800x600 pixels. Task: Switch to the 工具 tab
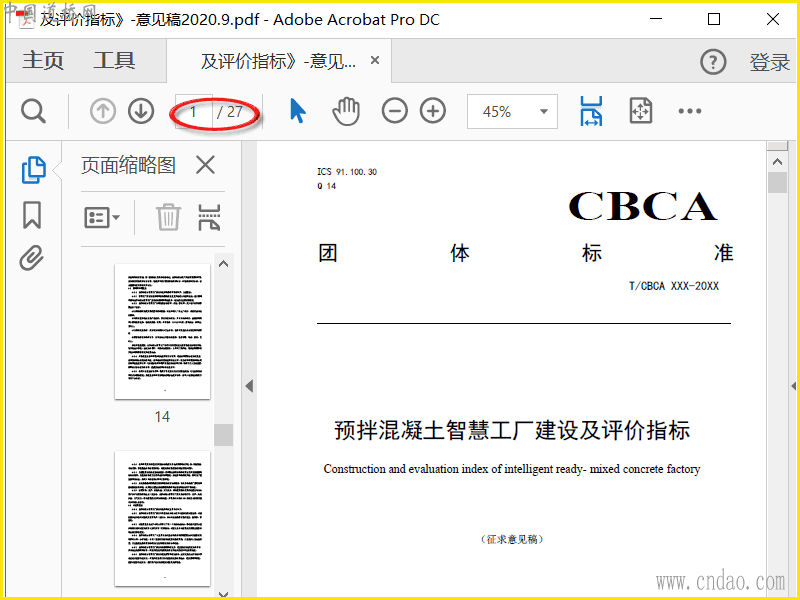[x=114, y=61]
